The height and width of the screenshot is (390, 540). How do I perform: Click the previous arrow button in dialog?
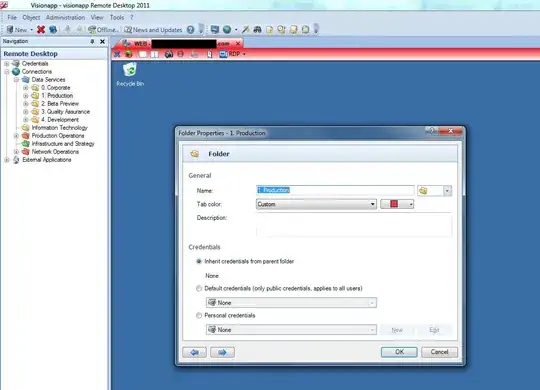pyautogui.click(x=195, y=352)
